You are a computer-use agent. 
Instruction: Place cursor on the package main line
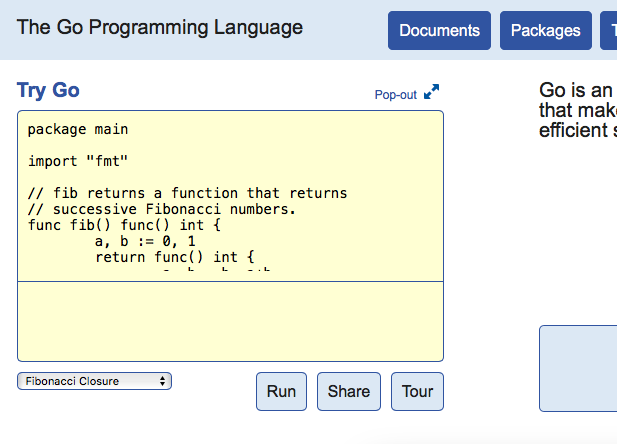[x=78, y=129]
